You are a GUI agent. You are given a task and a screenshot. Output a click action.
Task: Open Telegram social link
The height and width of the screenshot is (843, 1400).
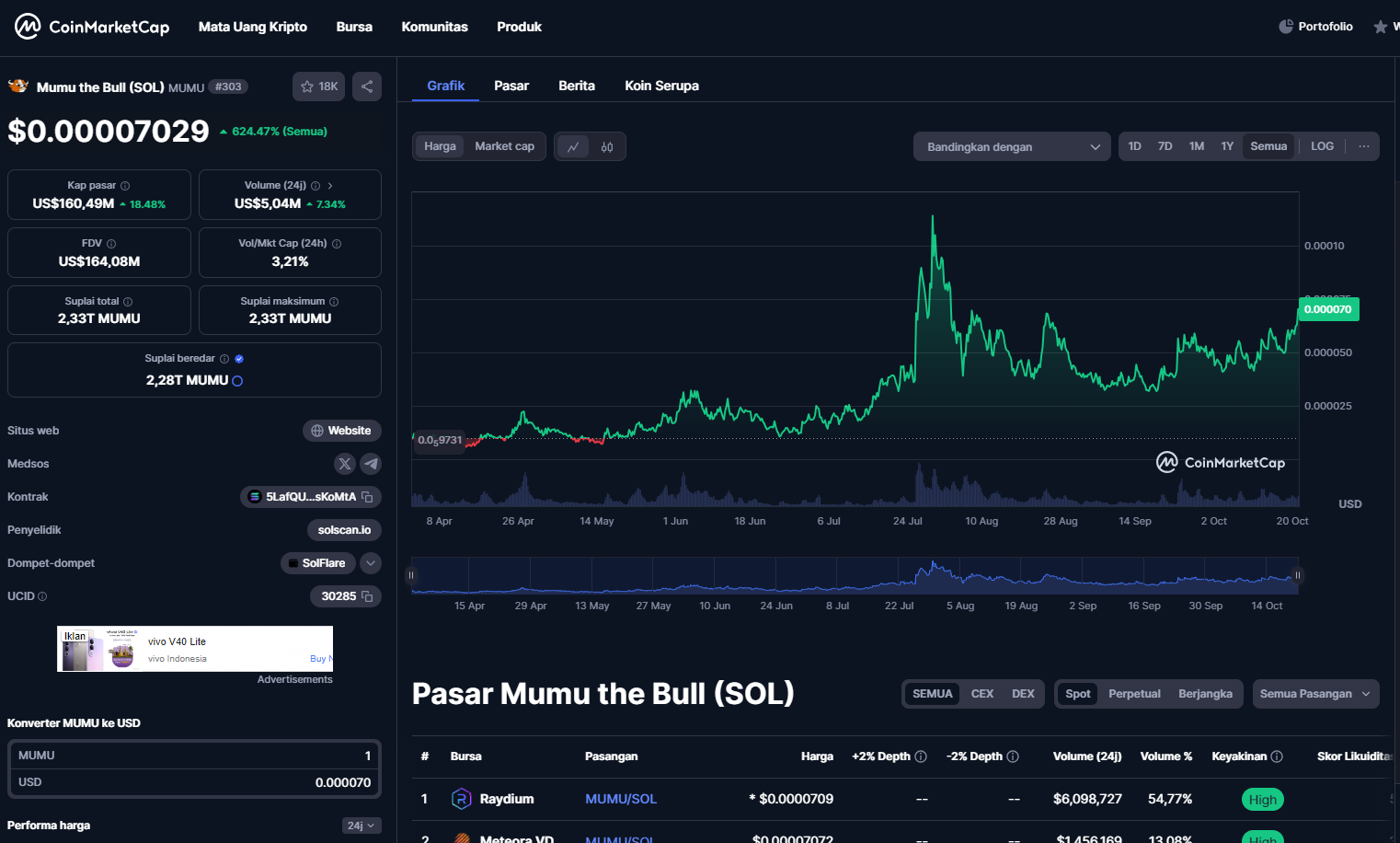pyautogui.click(x=371, y=464)
